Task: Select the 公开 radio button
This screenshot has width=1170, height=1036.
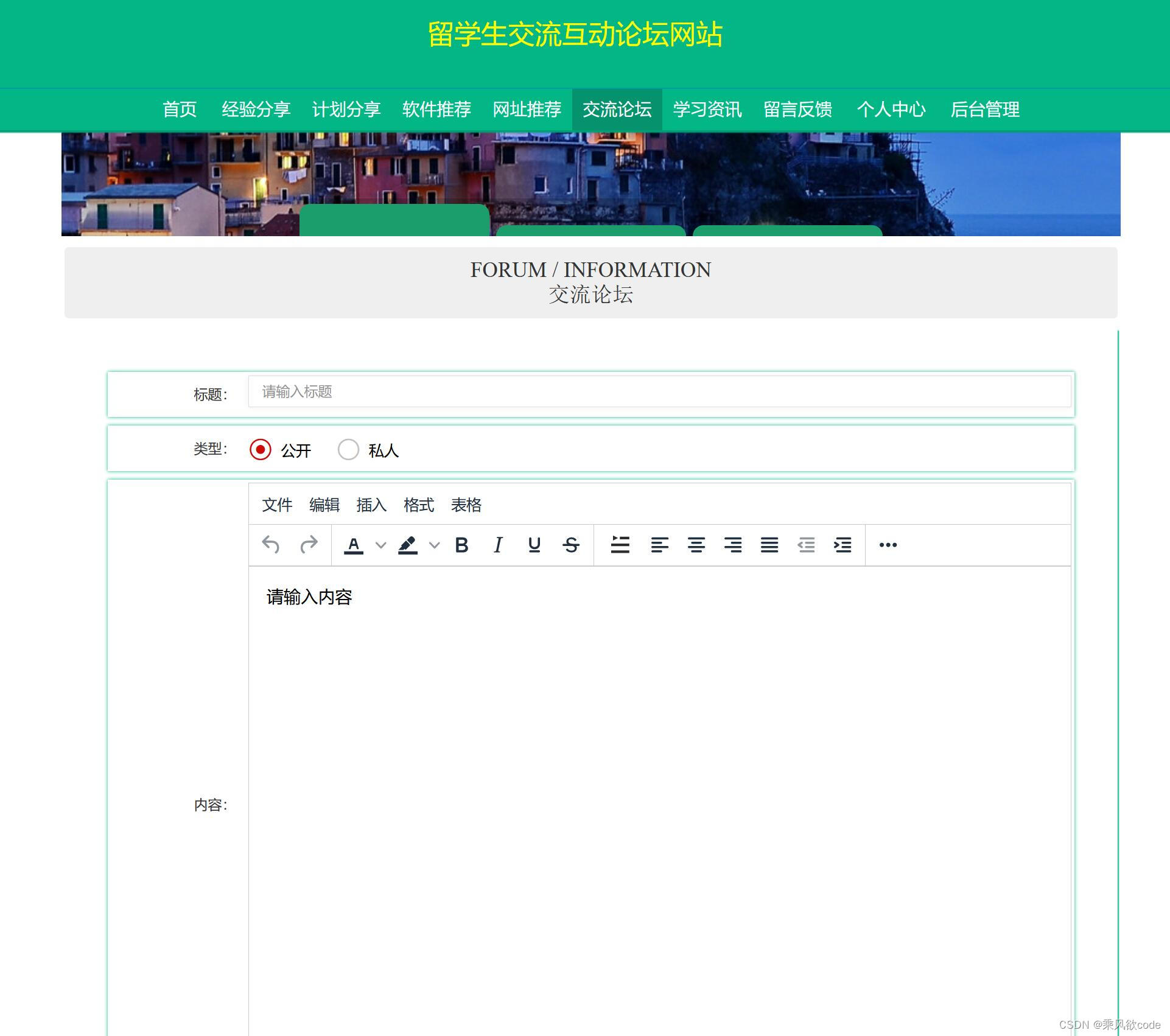Action: [x=261, y=449]
